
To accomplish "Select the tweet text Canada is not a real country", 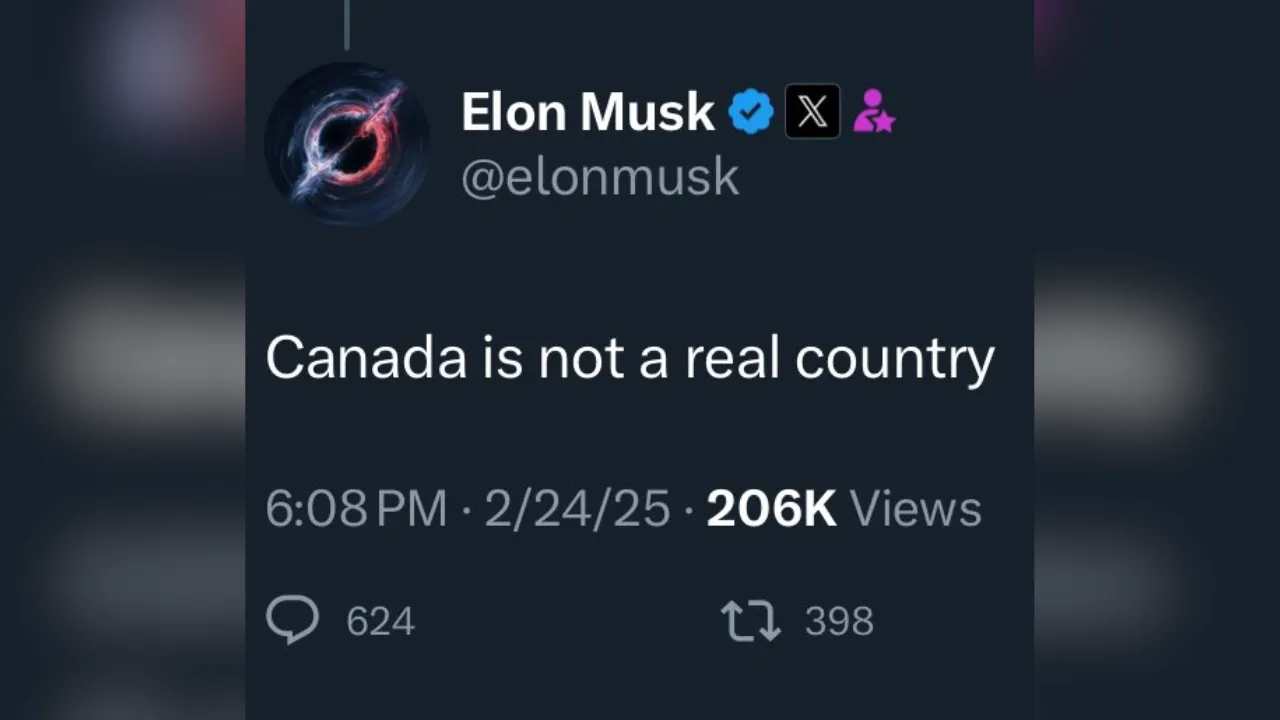I will click(x=630, y=356).
